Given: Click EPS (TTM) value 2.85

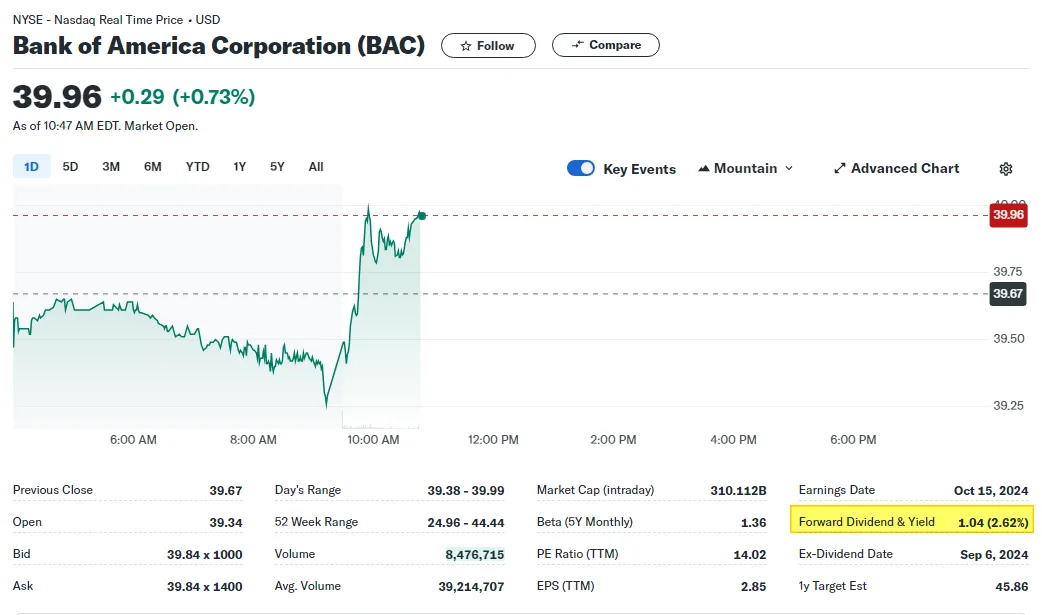Looking at the screenshot, I should [754, 586].
